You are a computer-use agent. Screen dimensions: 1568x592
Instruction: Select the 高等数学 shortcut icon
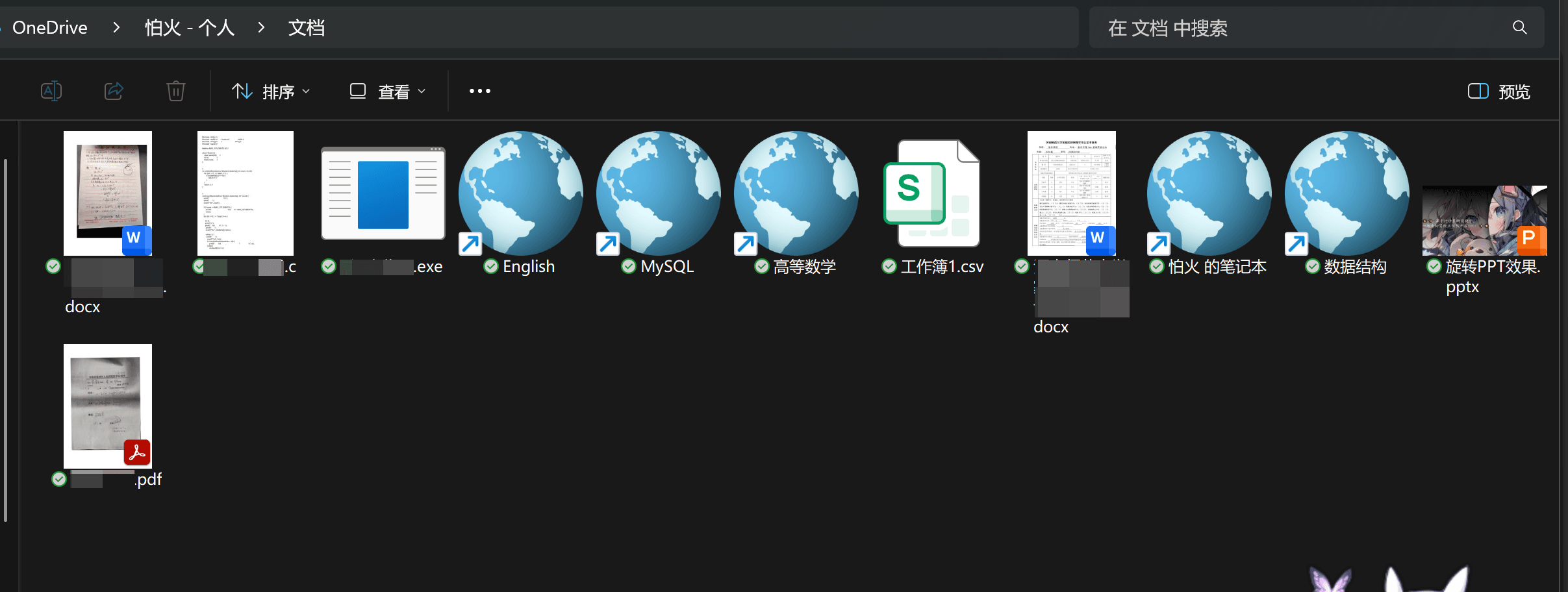click(x=796, y=193)
